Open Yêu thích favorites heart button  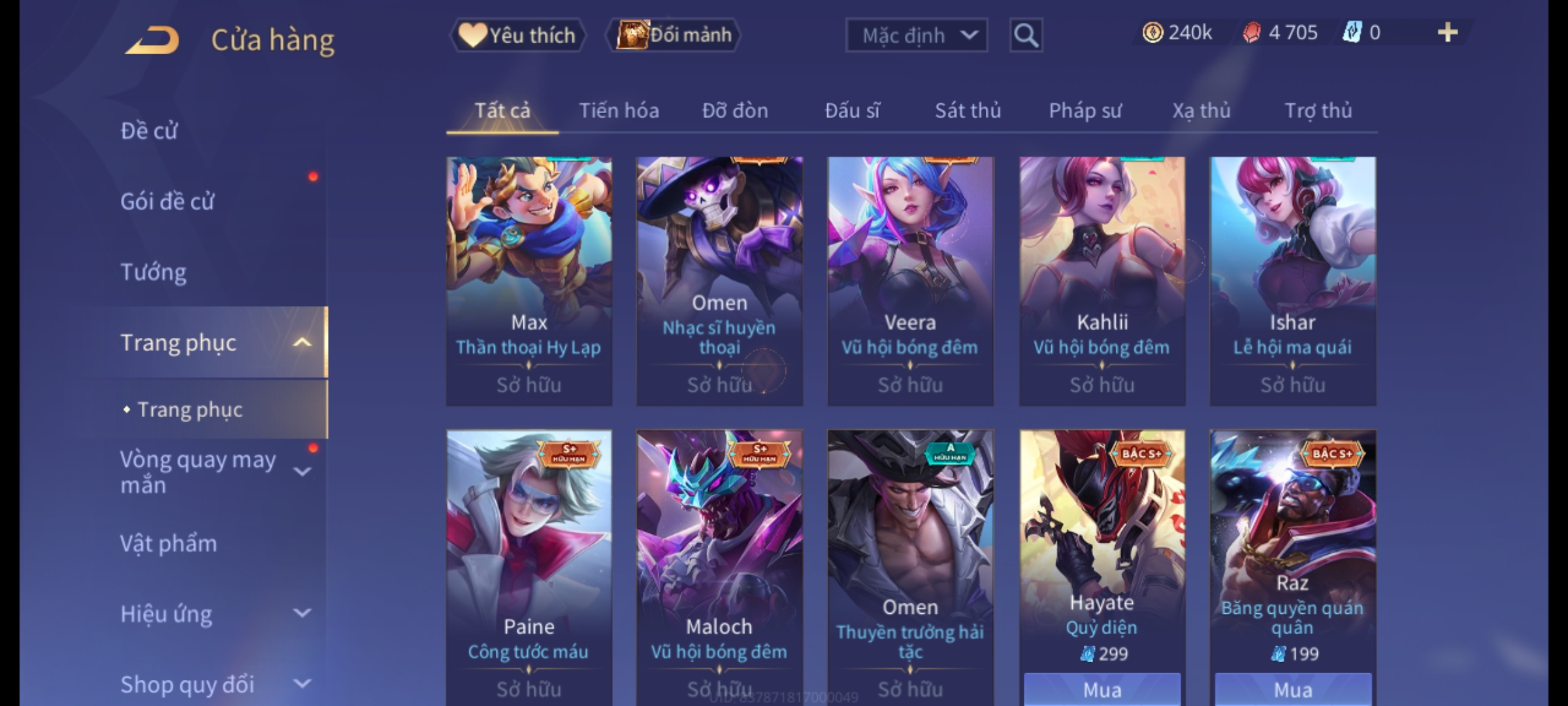coord(517,35)
